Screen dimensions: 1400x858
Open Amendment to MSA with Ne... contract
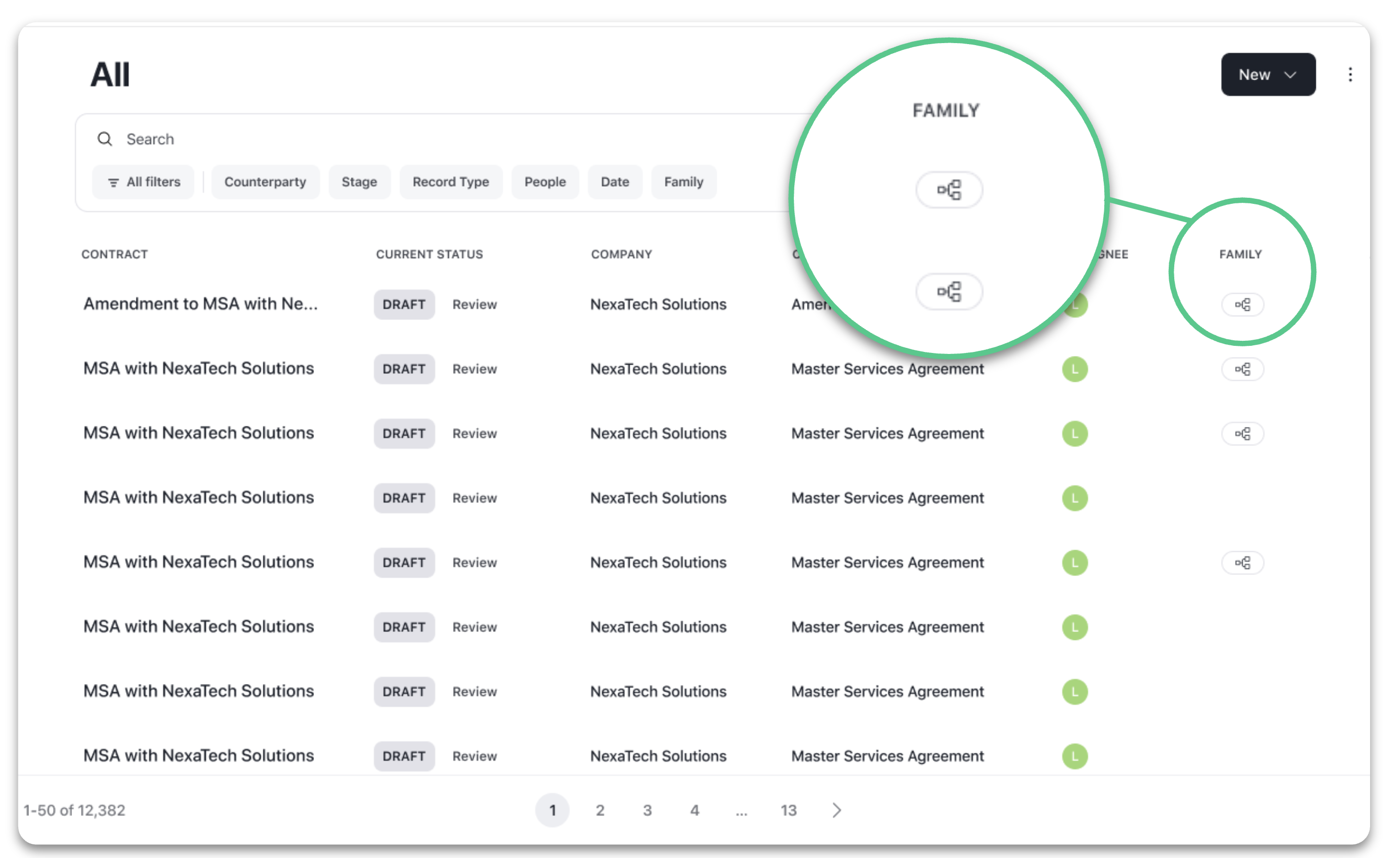pyautogui.click(x=200, y=304)
